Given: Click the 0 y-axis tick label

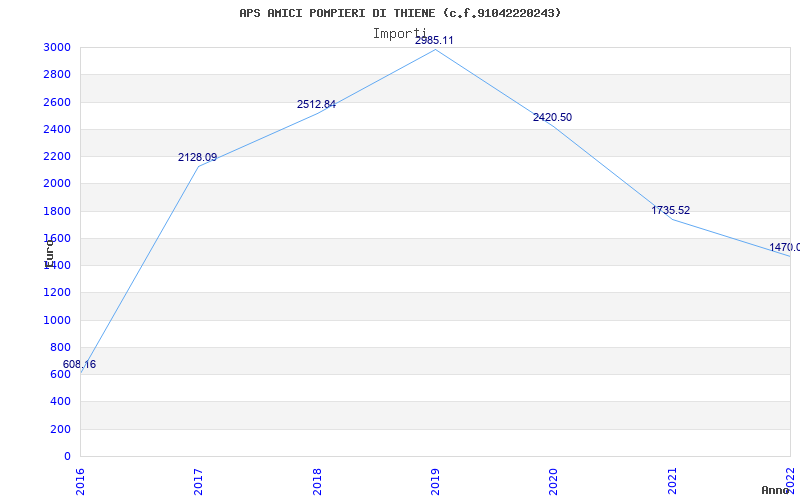Looking at the screenshot, I should coord(67,457).
